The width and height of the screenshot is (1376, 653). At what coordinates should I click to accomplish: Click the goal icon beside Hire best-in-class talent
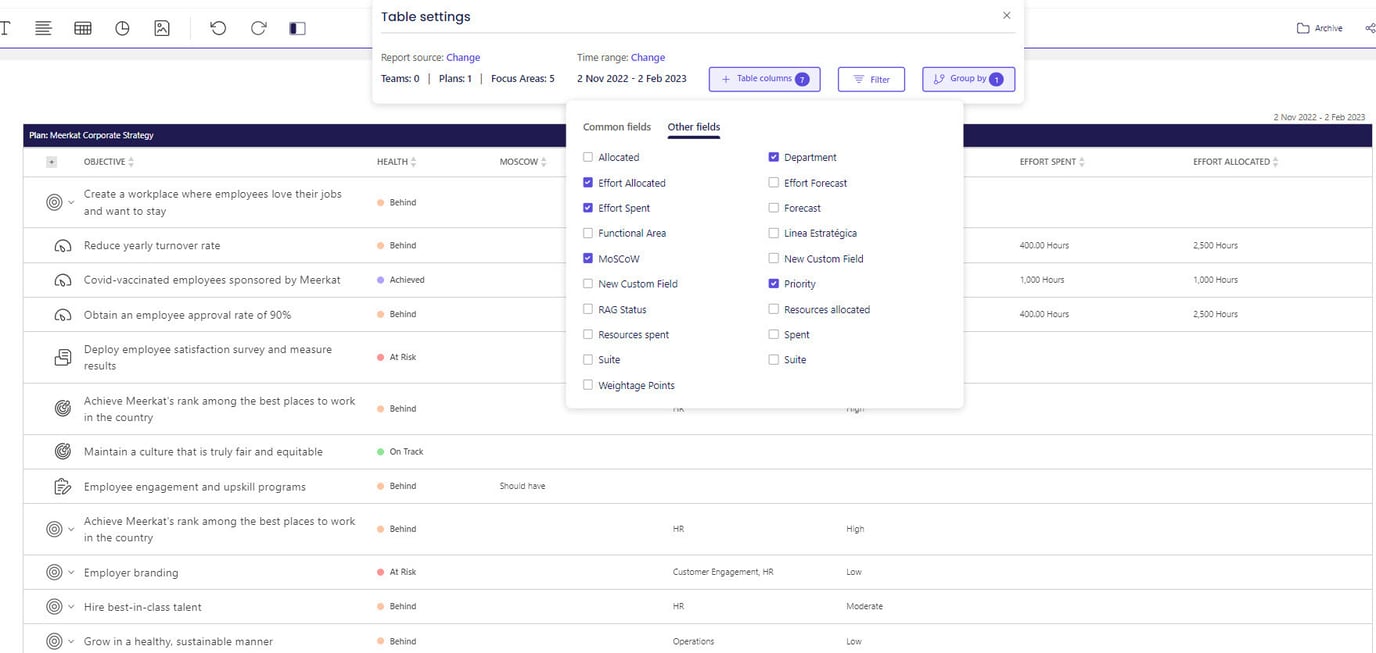(x=54, y=607)
